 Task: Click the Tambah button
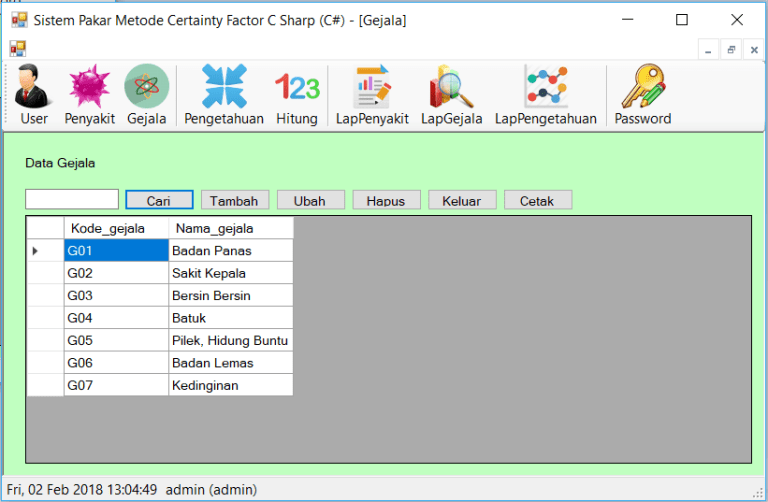[234, 200]
